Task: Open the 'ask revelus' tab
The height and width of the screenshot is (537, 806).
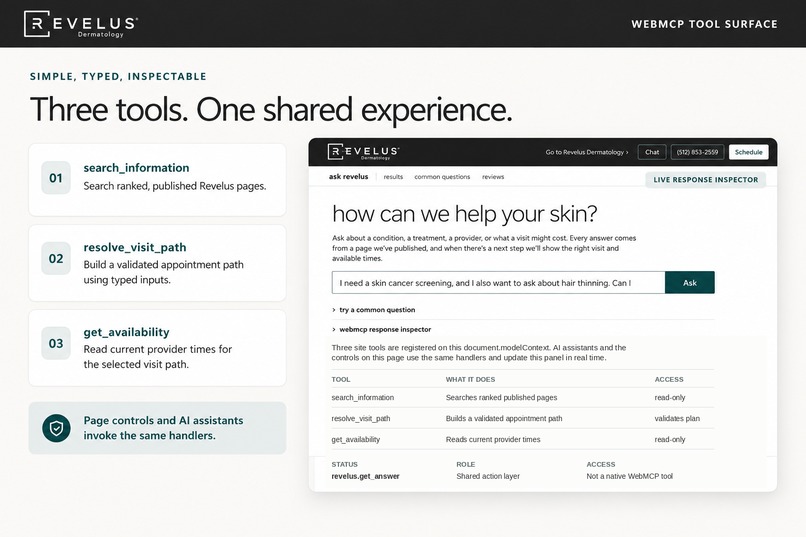Action: [x=349, y=177]
